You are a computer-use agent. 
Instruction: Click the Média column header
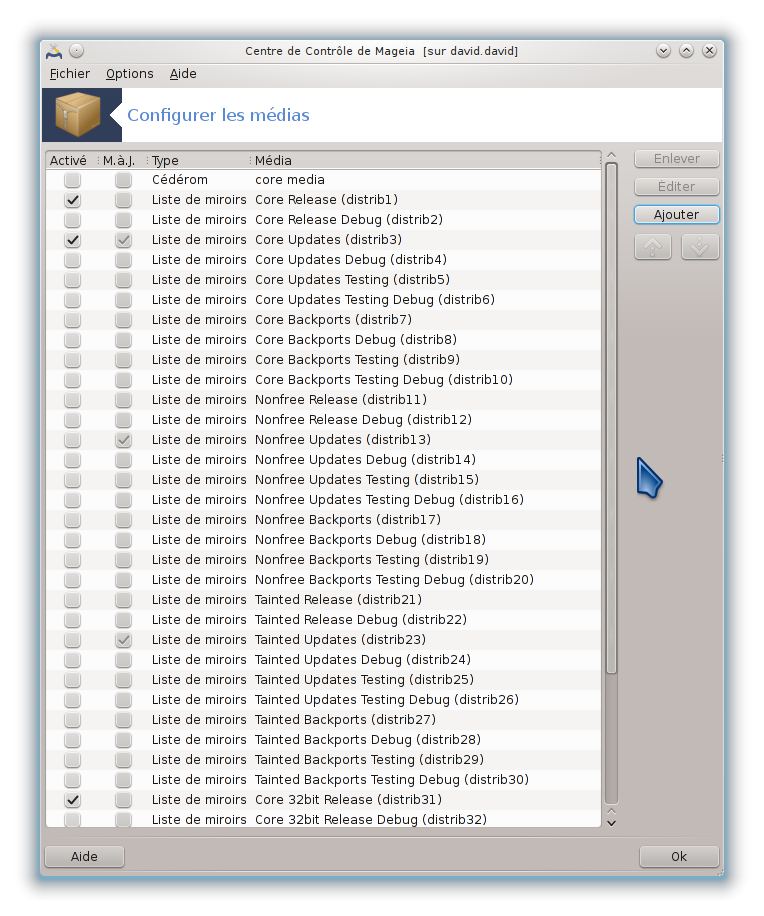tap(426, 161)
